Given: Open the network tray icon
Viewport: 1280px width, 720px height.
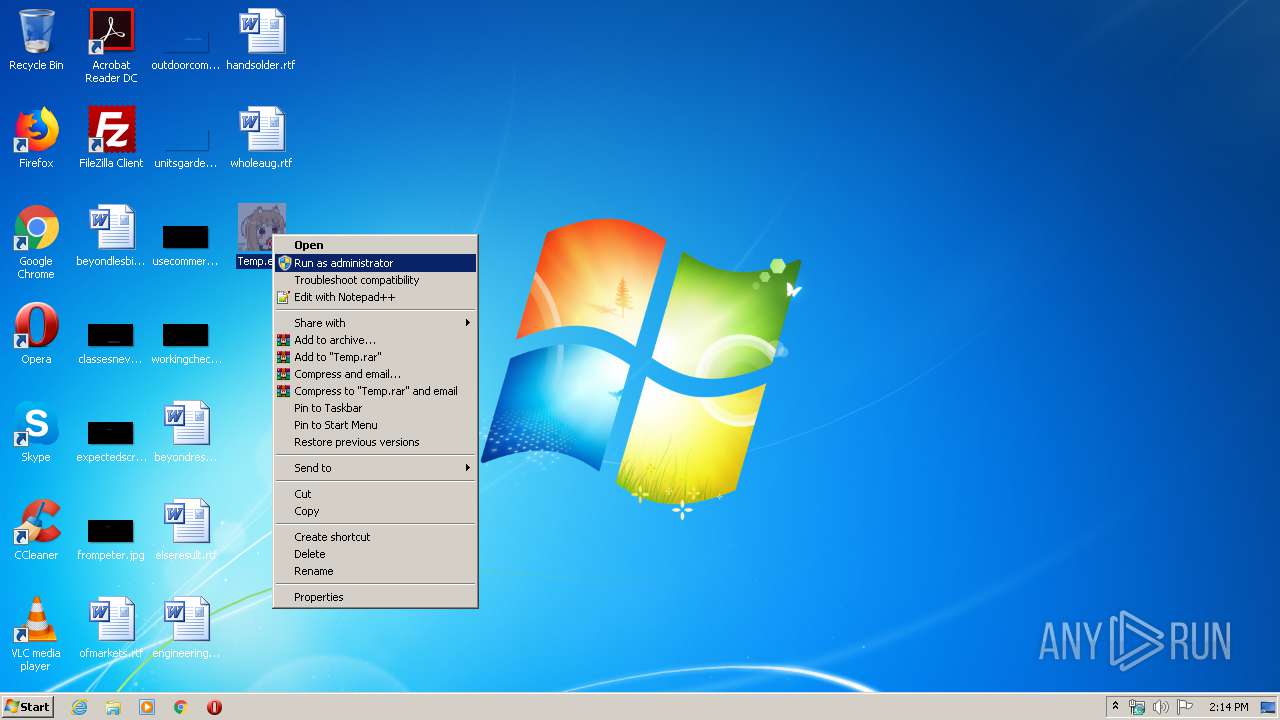Looking at the screenshot, I should 1137,707.
